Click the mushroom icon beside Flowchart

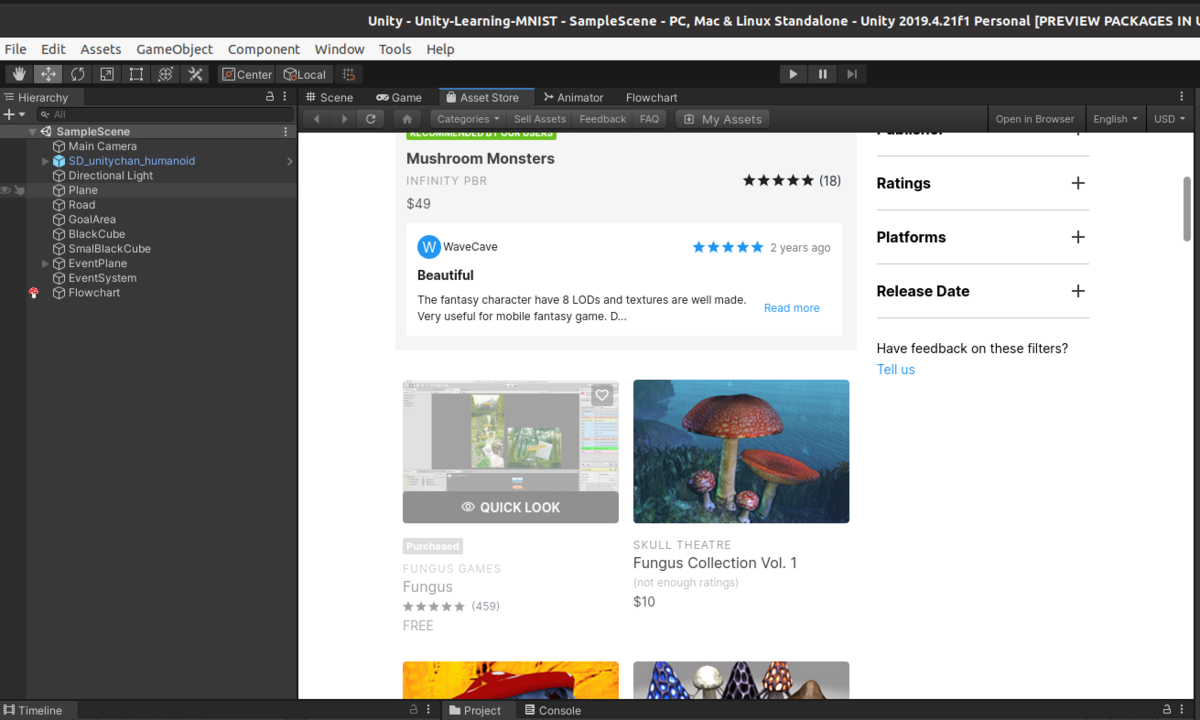pyautogui.click(x=34, y=293)
